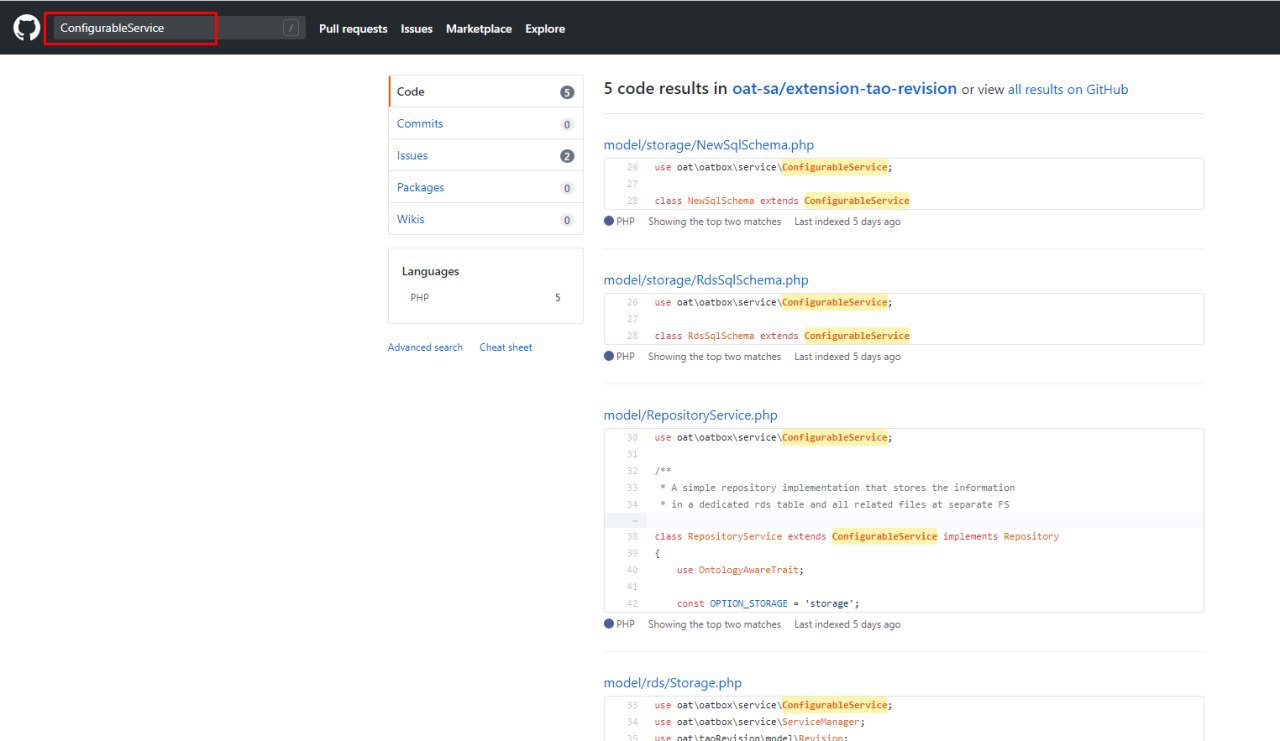Click 'class NewSqlSchema extends' code line

782,201
